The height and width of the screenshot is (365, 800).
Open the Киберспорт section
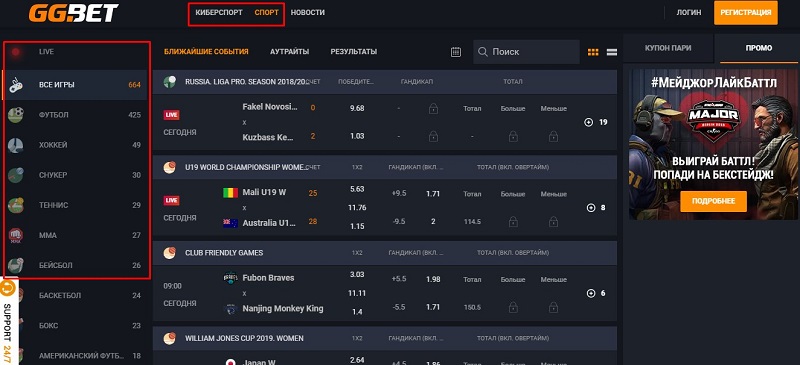[219, 13]
